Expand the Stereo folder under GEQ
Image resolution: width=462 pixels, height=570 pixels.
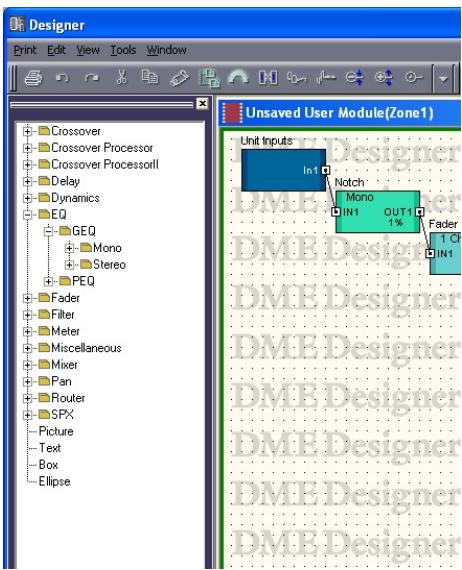tap(69, 265)
